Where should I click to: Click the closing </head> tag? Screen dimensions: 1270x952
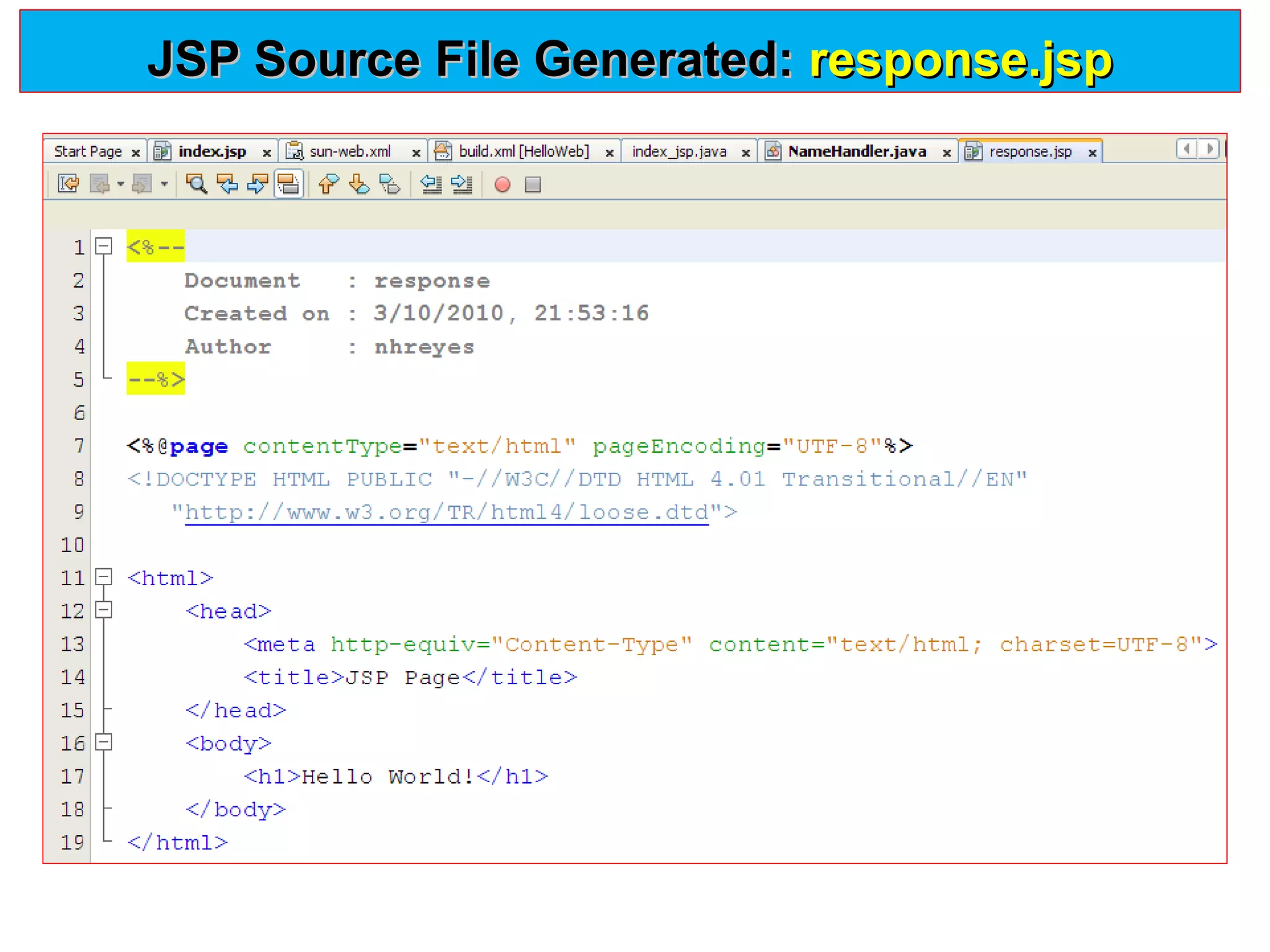(236, 710)
